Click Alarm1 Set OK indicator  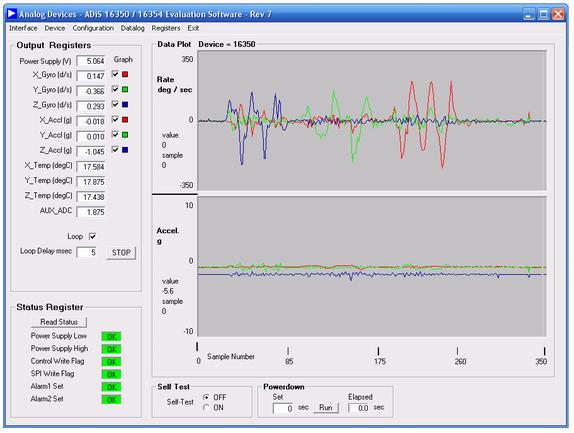tap(111, 387)
